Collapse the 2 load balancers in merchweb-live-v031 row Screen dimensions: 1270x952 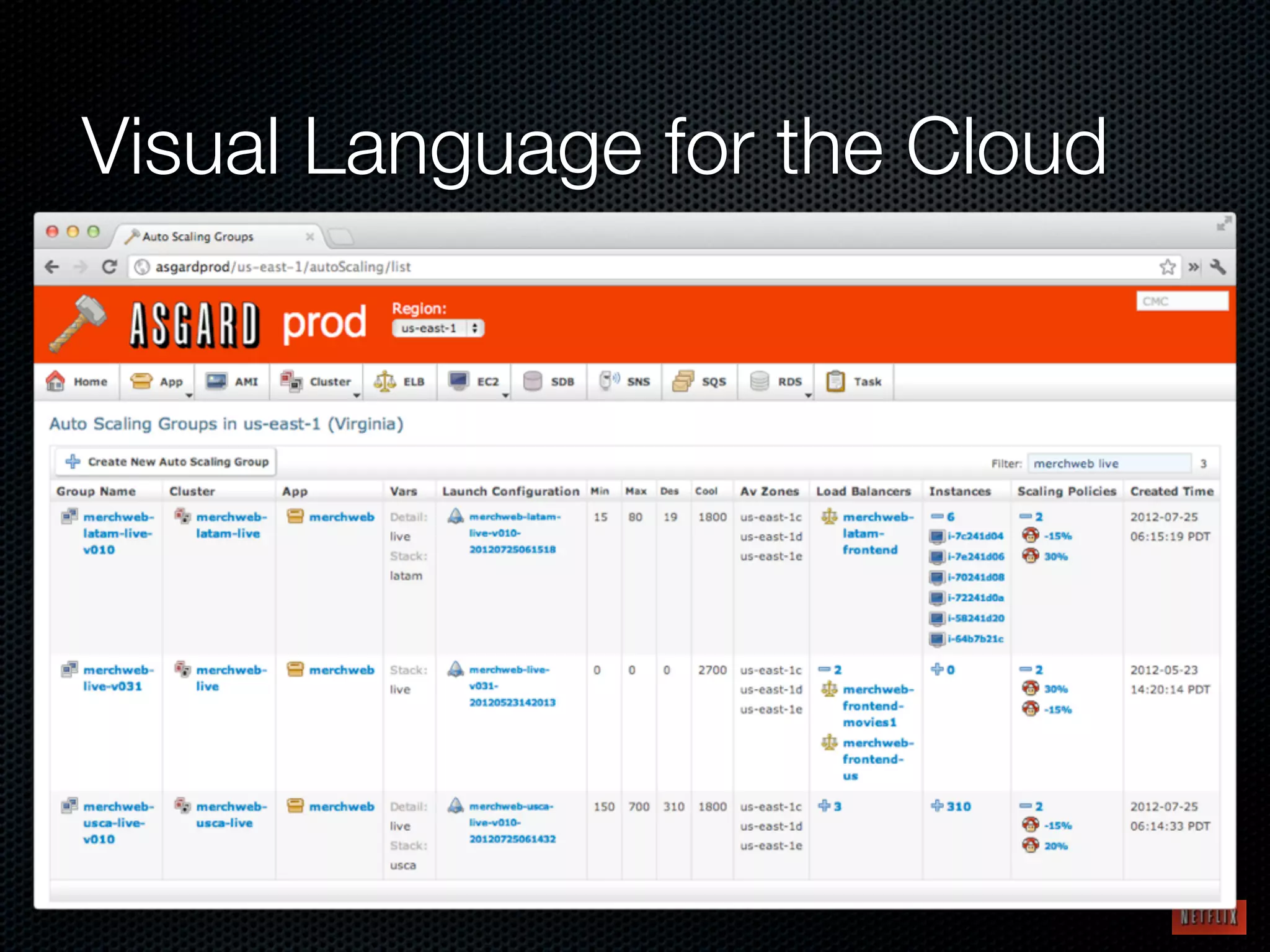tap(830, 670)
